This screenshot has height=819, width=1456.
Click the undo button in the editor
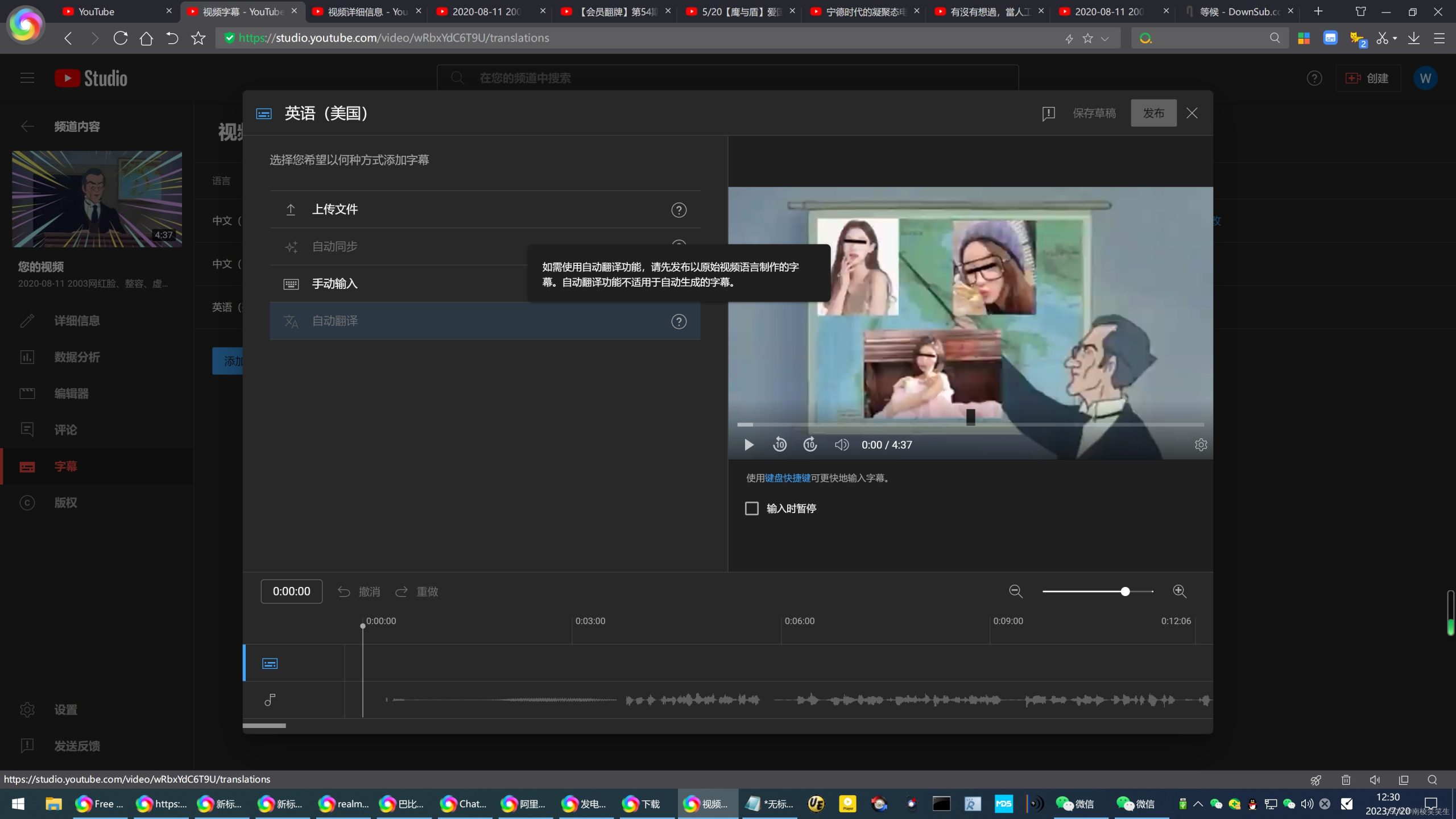pos(359,591)
